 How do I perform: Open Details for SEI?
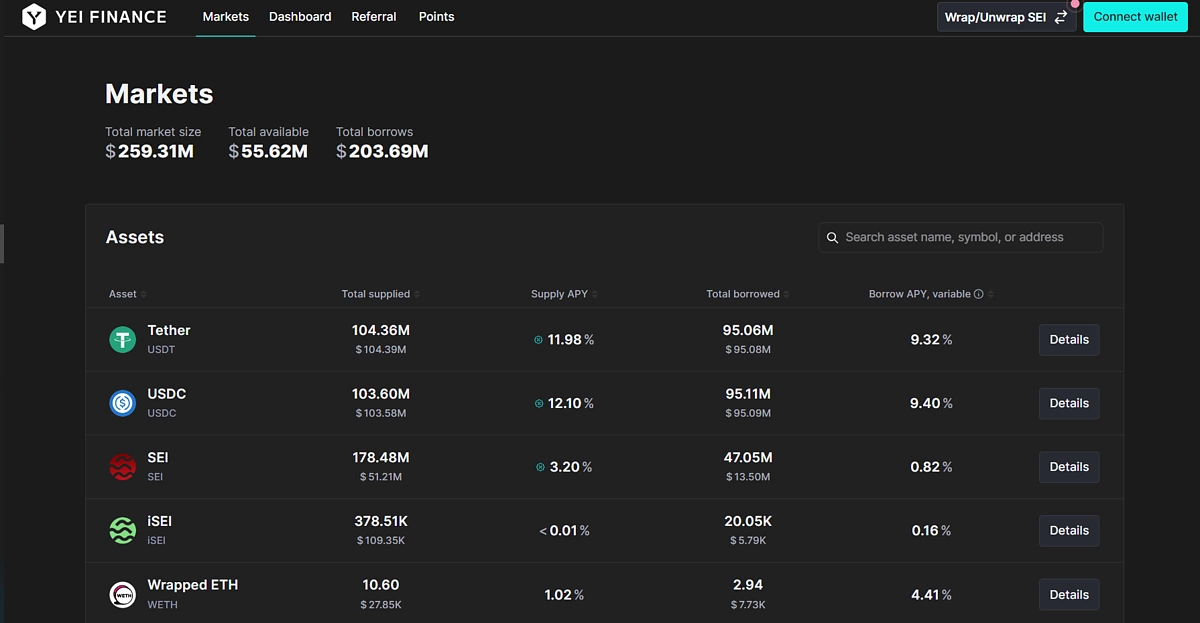click(x=1069, y=467)
